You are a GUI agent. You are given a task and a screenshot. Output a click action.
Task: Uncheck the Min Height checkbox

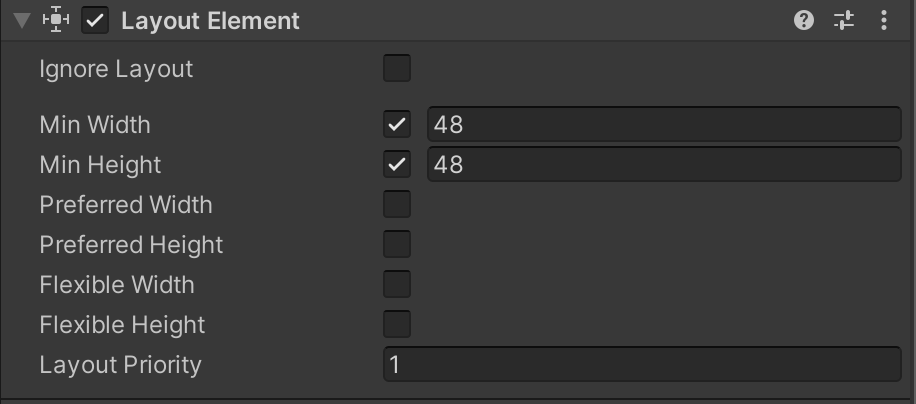click(x=397, y=165)
